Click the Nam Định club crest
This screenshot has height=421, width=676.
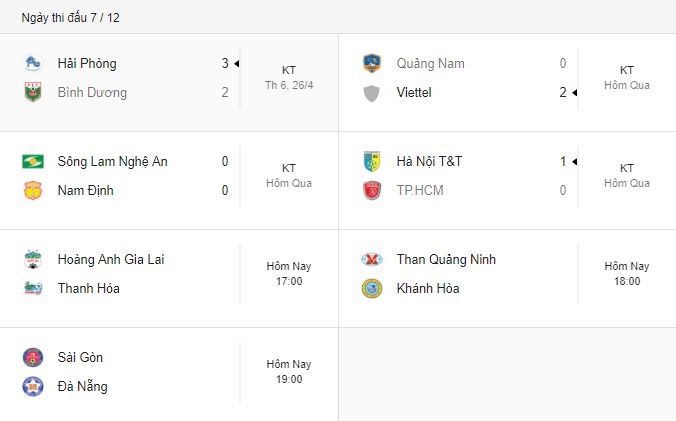point(33,190)
